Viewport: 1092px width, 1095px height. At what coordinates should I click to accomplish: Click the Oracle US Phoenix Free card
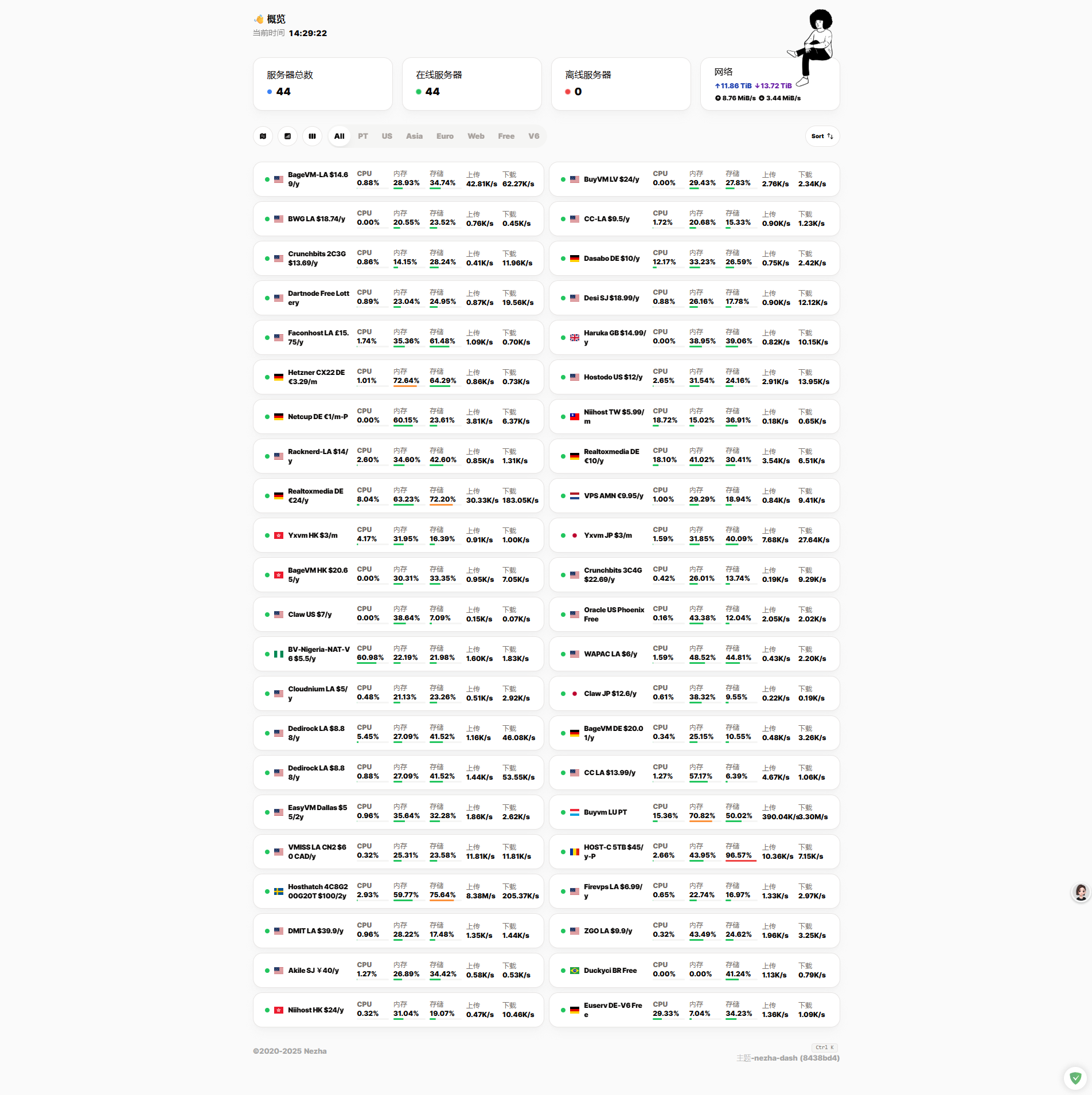click(x=695, y=615)
